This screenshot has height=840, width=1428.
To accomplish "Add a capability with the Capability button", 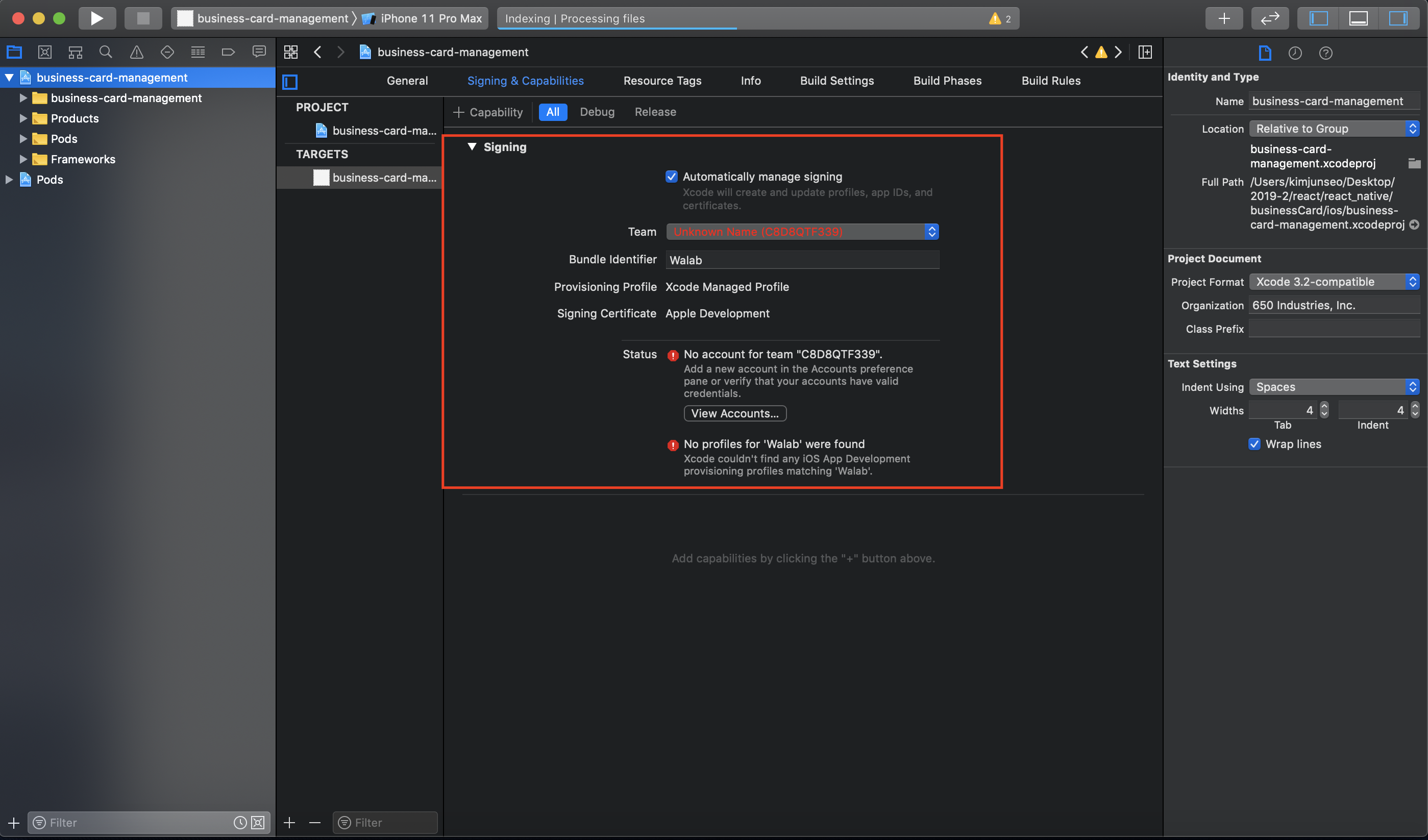I will pyautogui.click(x=488, y=112).
